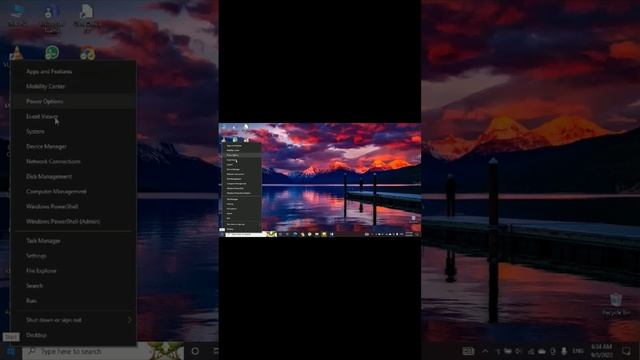This screenshot has height=360, width=640.
Task: Open Apps and Features from the menu
Action: tap(73, 71)
